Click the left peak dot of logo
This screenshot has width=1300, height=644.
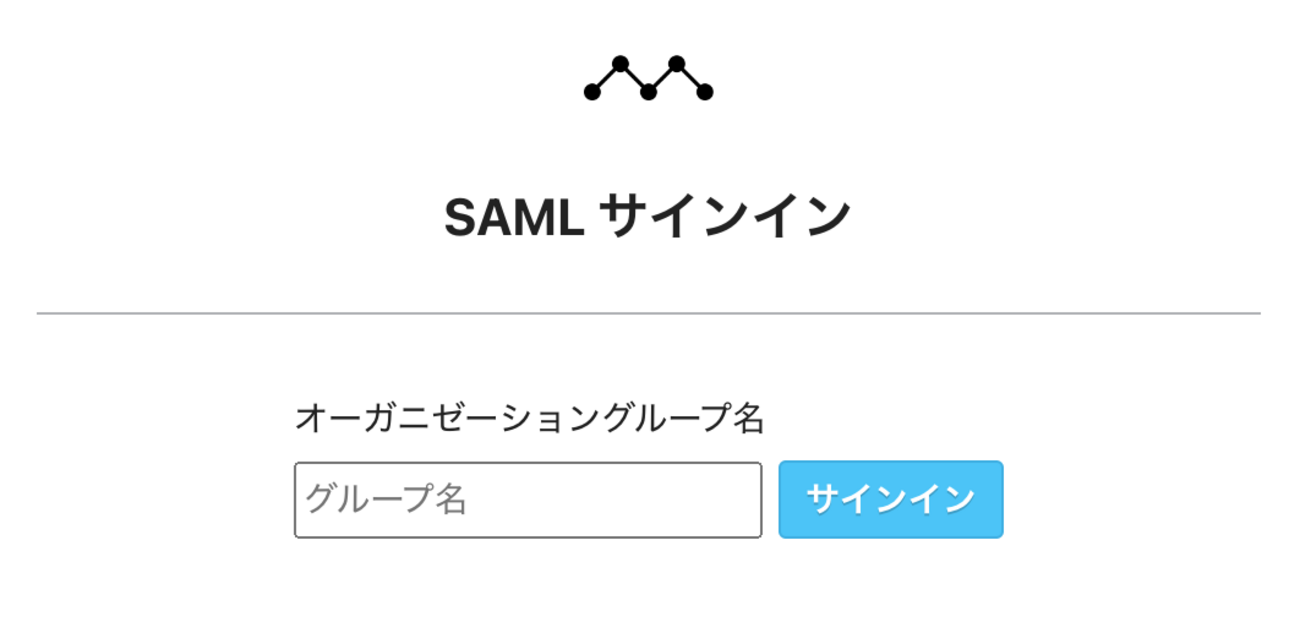pos(620,64)
